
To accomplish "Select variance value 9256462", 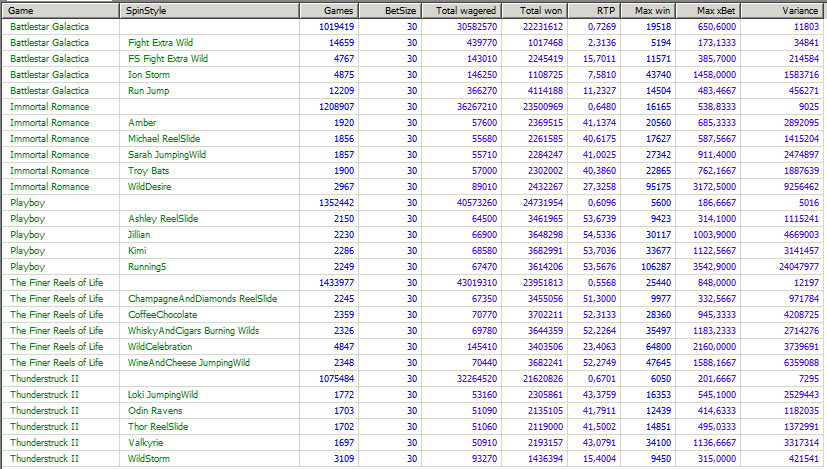I will click(x=802, y=187).
